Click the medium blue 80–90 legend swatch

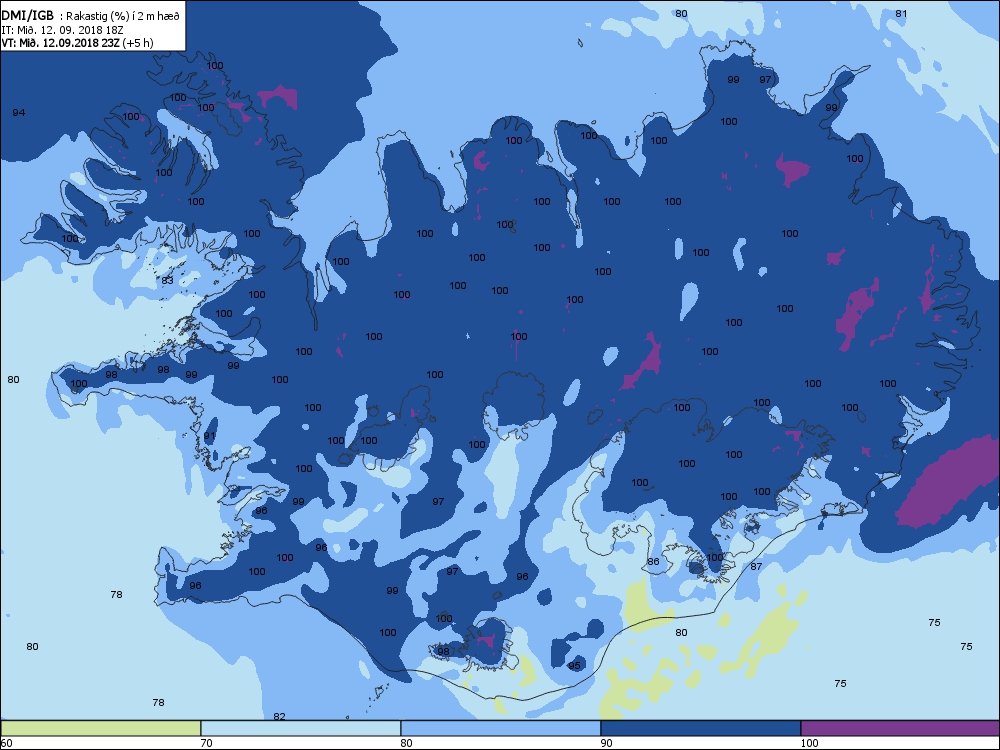pyautogui.click(x=501, y=728)
